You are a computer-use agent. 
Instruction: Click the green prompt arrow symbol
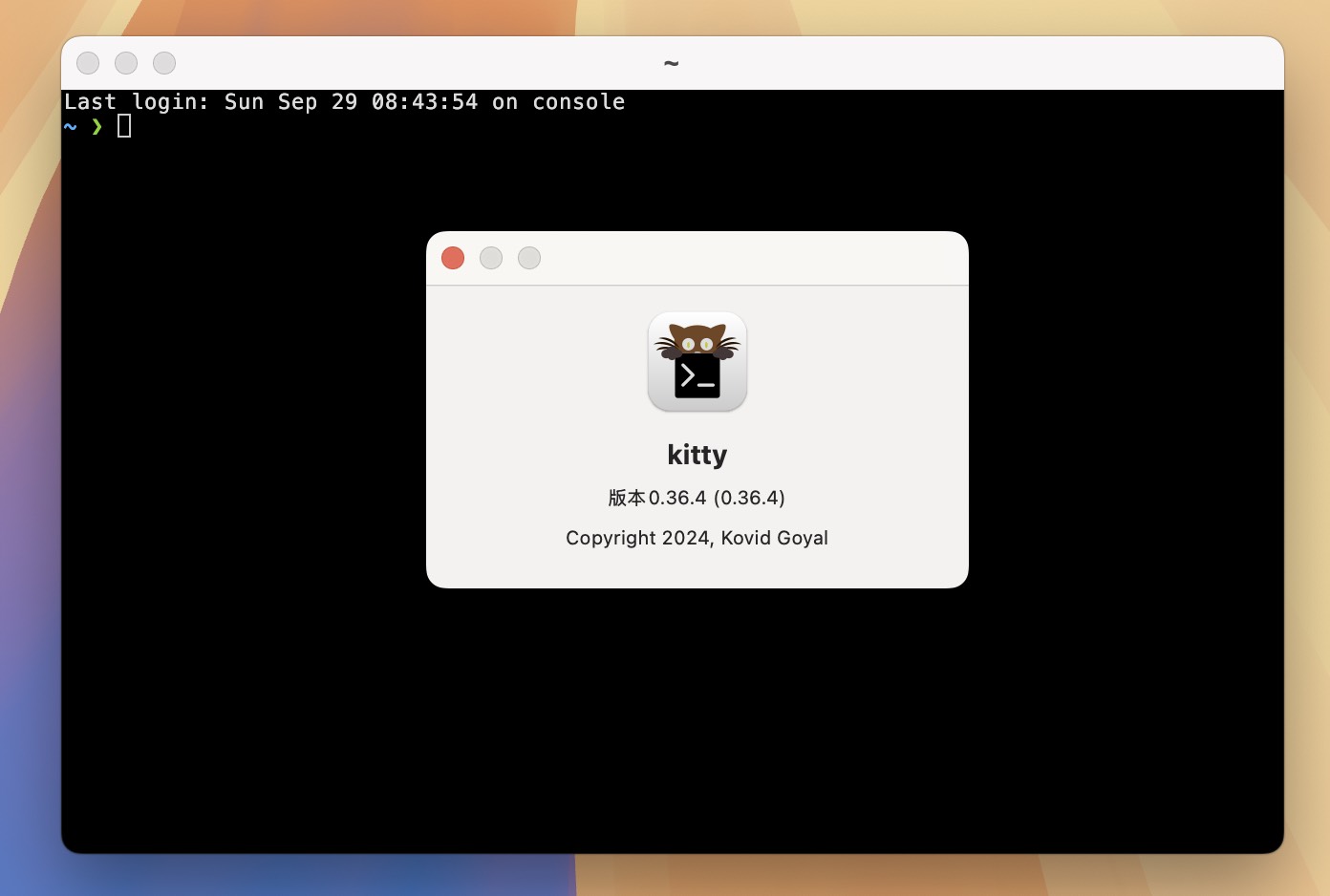[97, 126]
